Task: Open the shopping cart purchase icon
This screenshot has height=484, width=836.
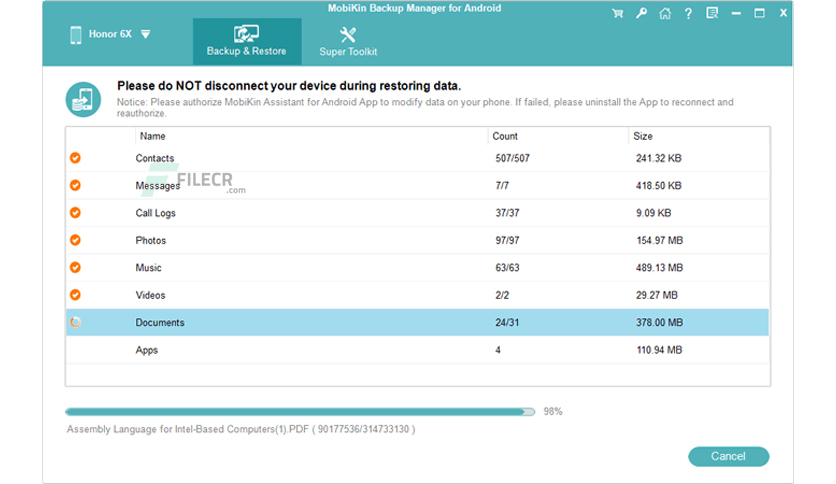Action: click(617, 13)
